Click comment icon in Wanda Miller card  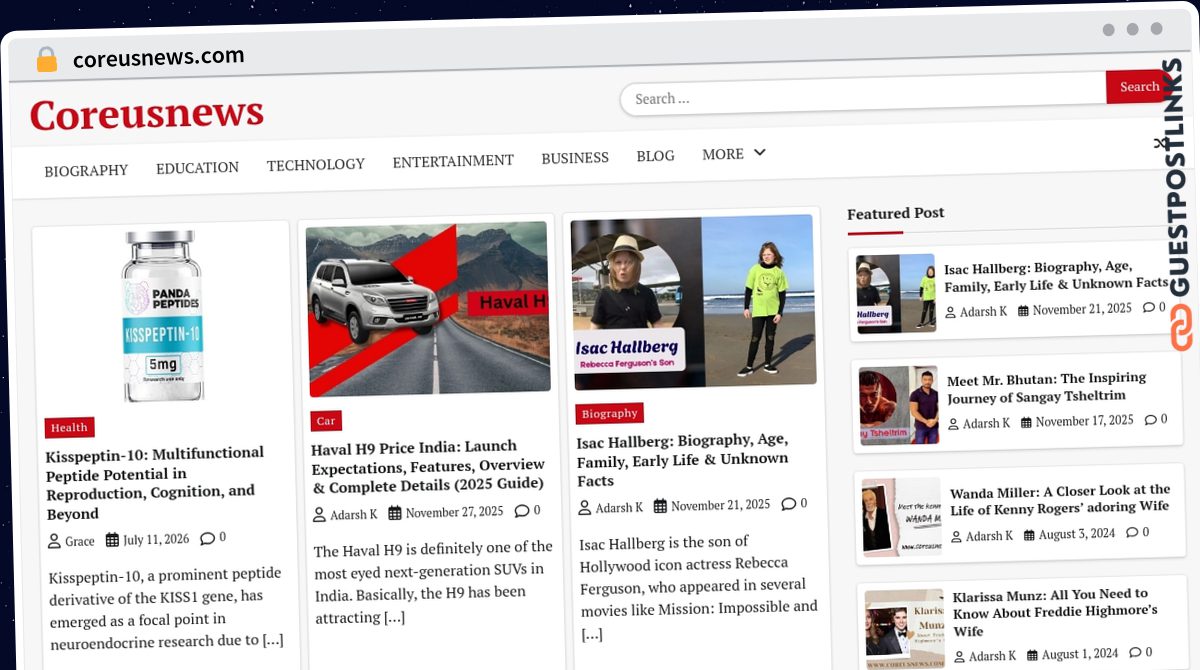point(1131,533)
